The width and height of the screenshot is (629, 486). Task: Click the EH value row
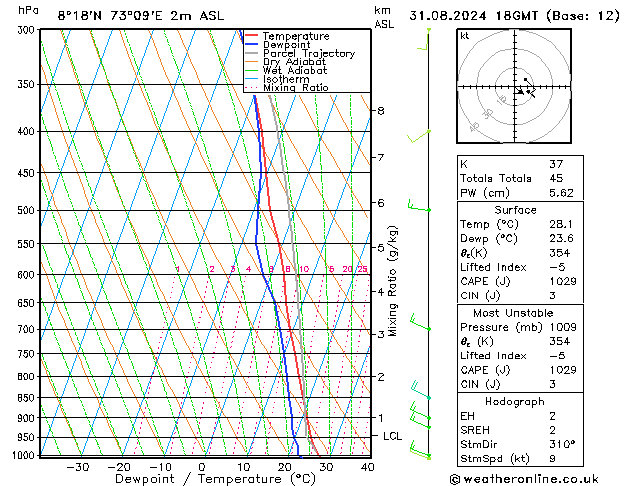coord(520,416)
